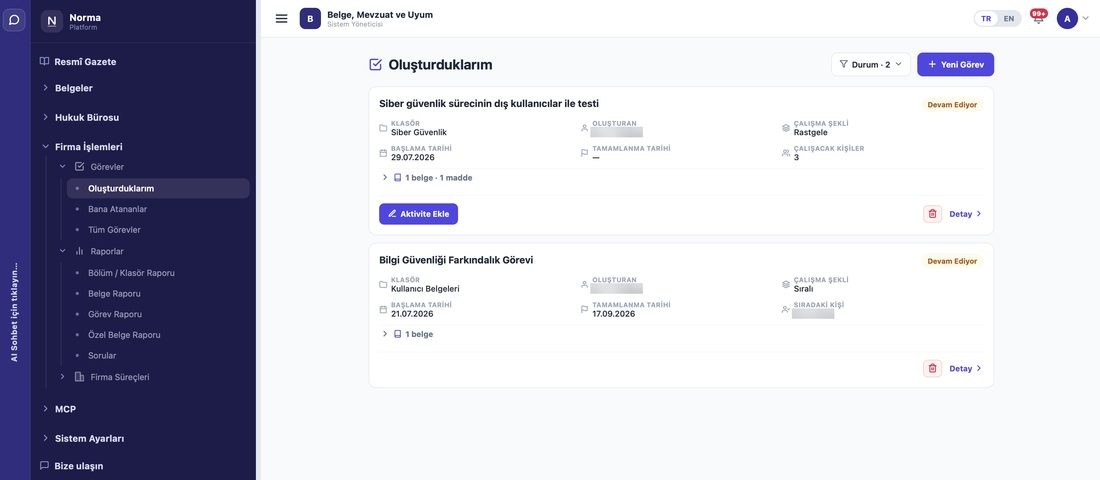Click the Bilgi Güvenliği Farkındalık Görevi title
This screenshot has height=480, width=1100.
456,260
